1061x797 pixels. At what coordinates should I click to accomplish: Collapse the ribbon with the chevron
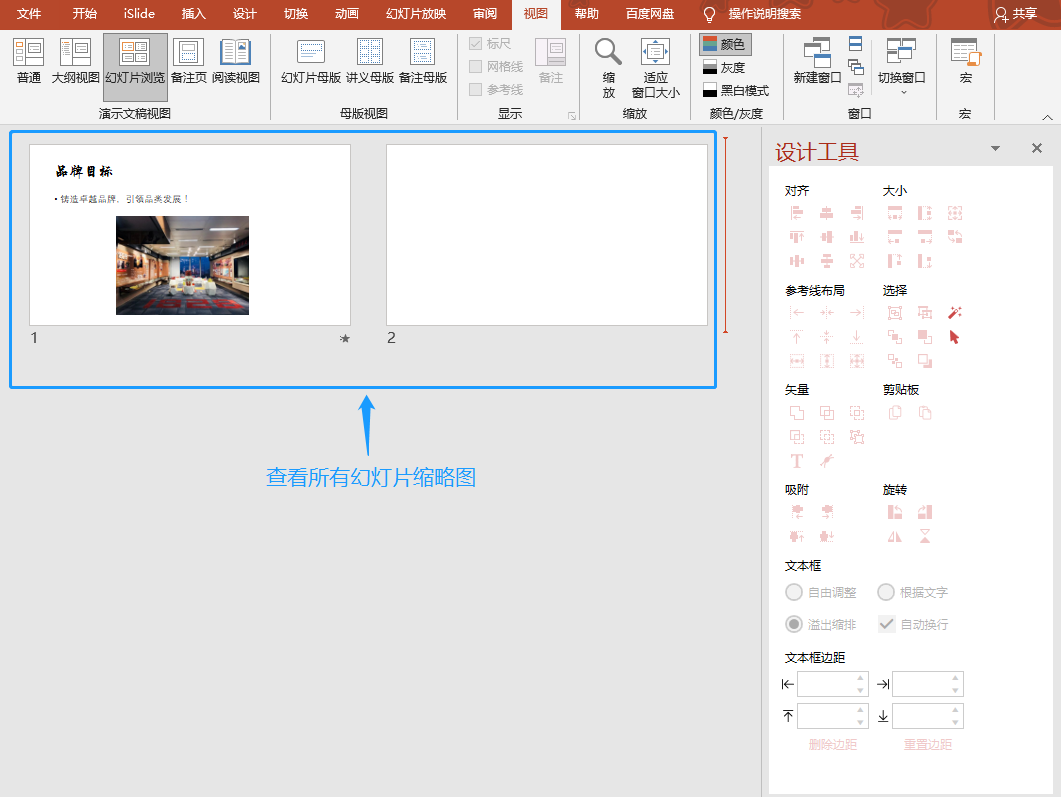(x=1047, y=117)
